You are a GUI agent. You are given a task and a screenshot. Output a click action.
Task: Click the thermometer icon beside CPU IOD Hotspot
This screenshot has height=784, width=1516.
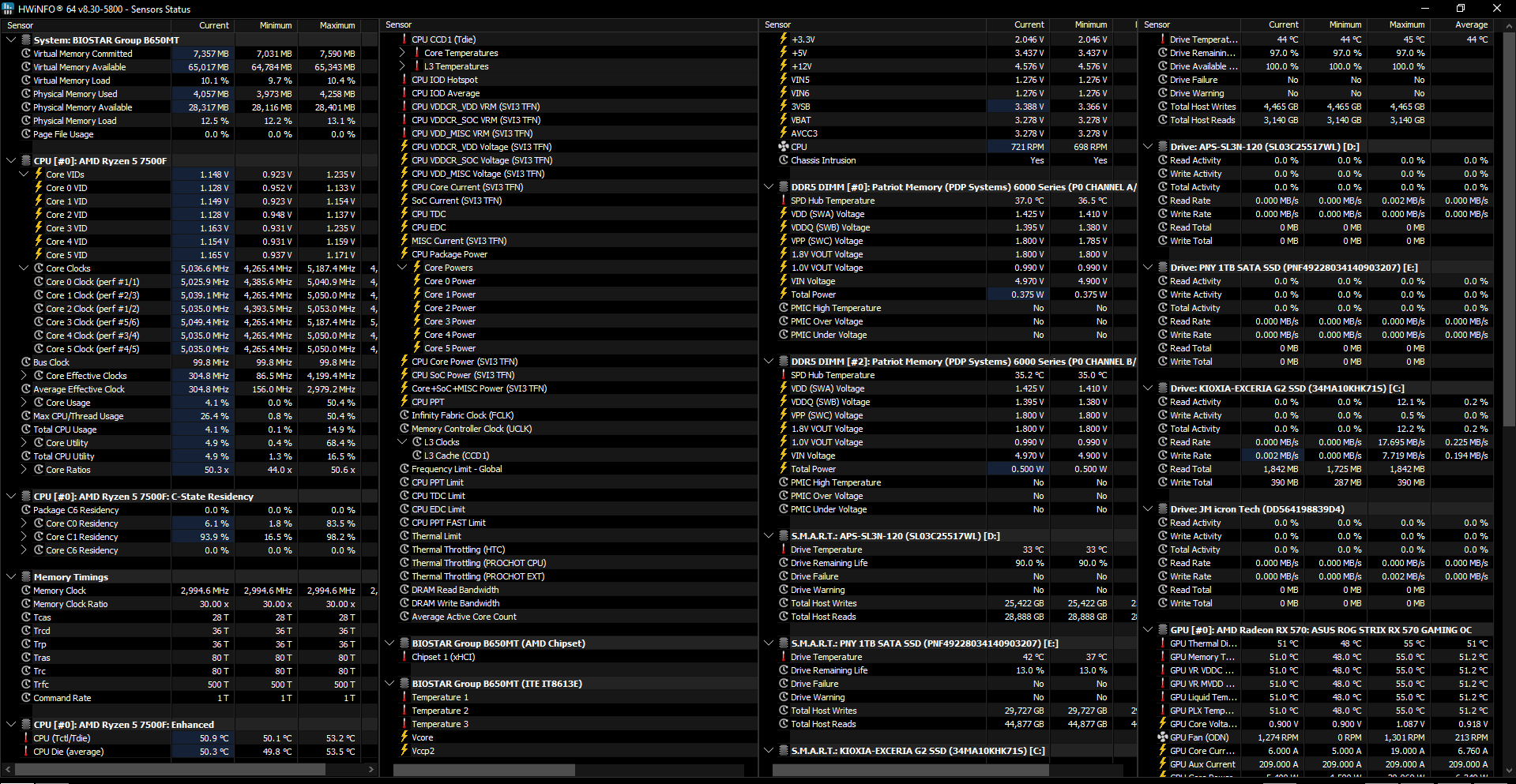[404, 80]
